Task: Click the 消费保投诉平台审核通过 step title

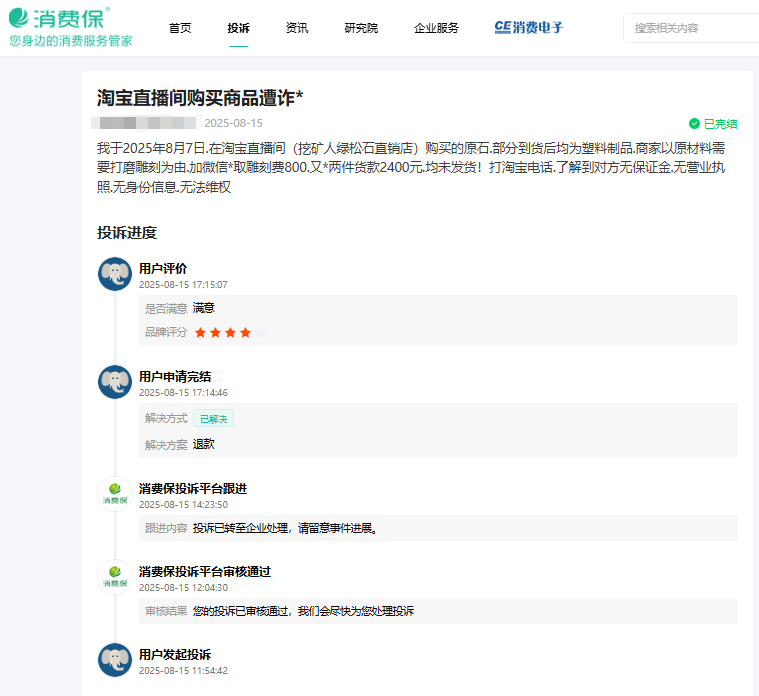Action: (205, 572)
